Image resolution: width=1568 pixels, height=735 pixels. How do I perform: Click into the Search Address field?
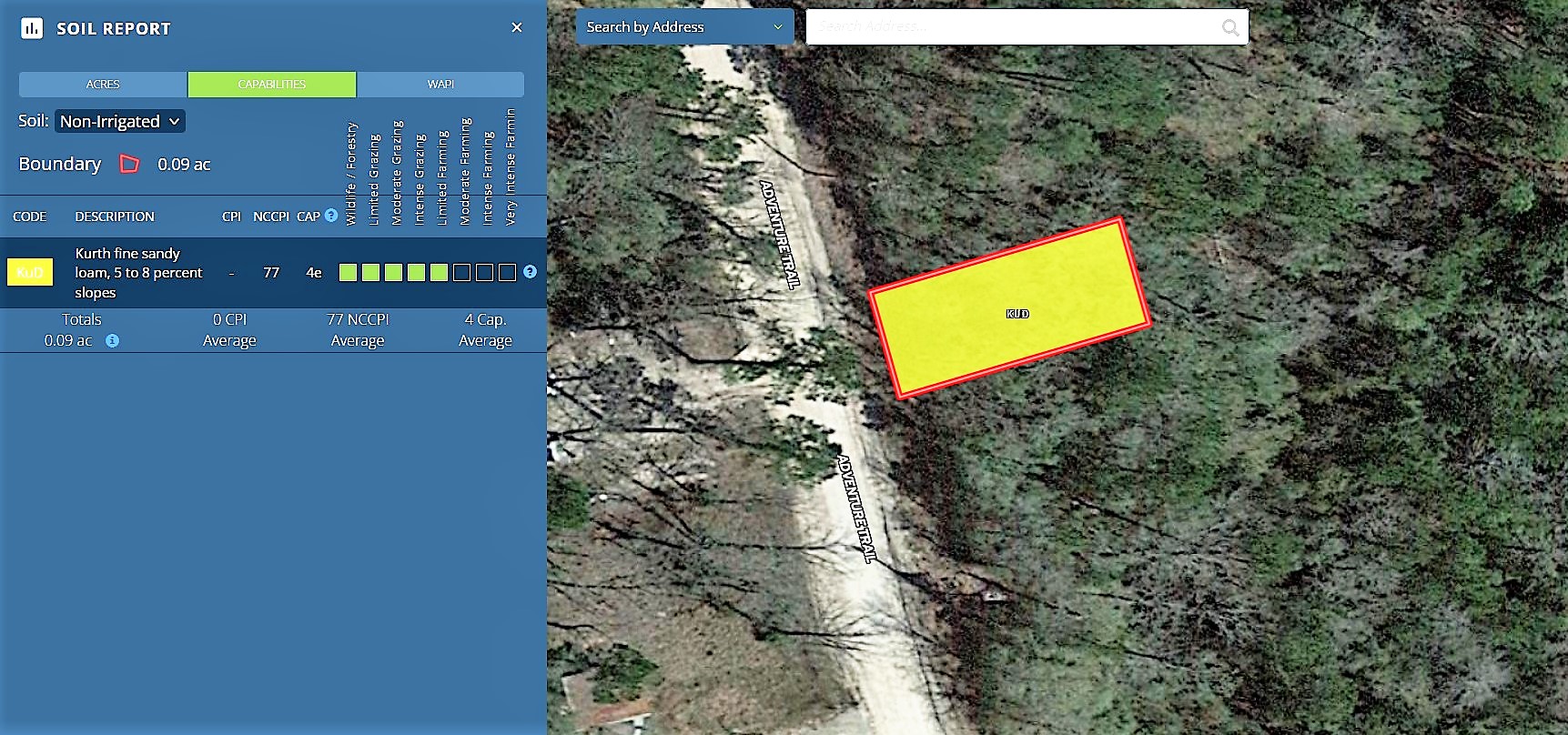pos(1010,27)
